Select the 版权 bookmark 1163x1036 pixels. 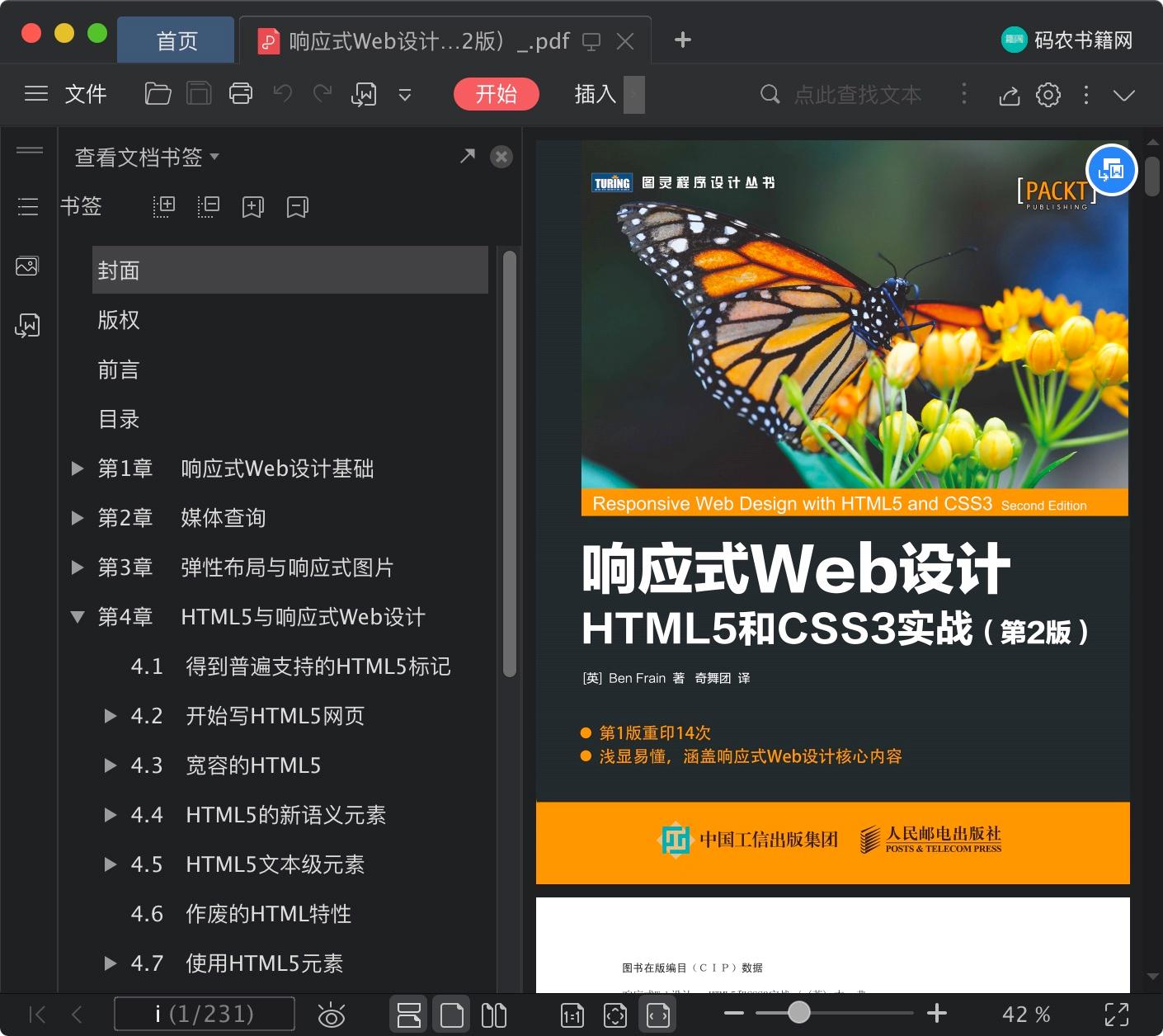tap(119, 320)
